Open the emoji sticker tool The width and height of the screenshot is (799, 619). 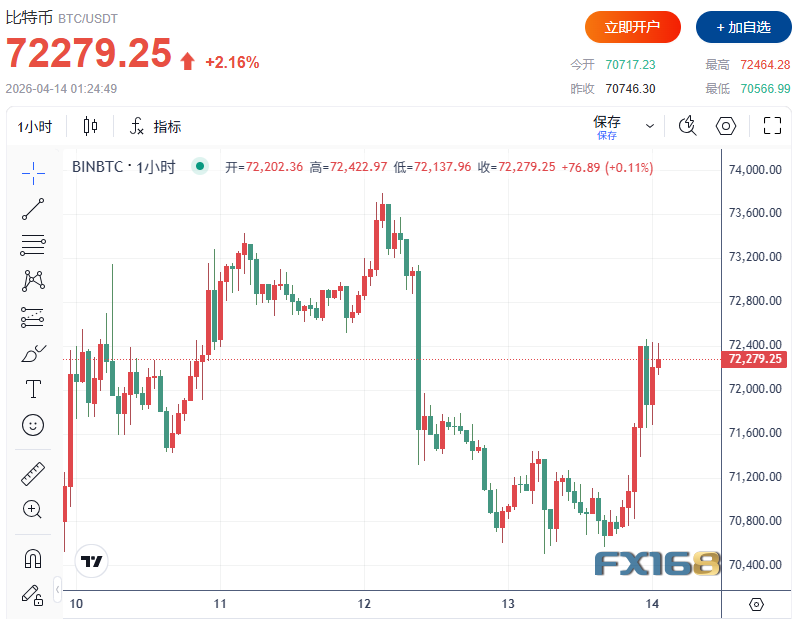point(33,425)
